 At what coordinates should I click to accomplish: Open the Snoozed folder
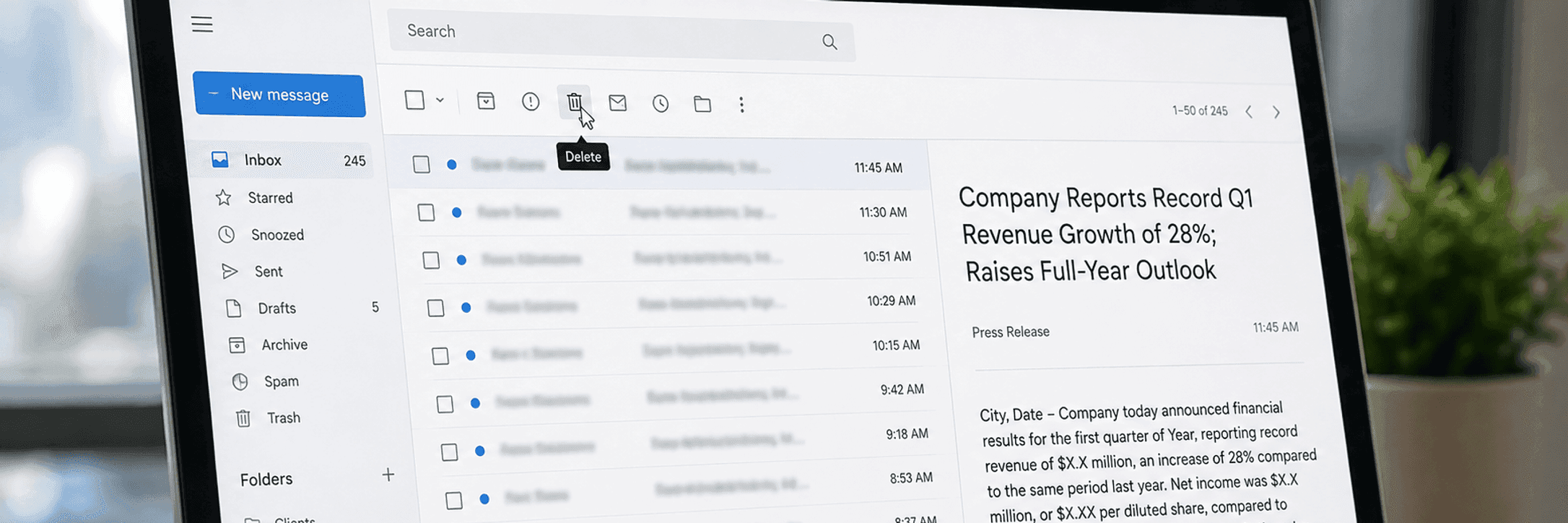277,235
